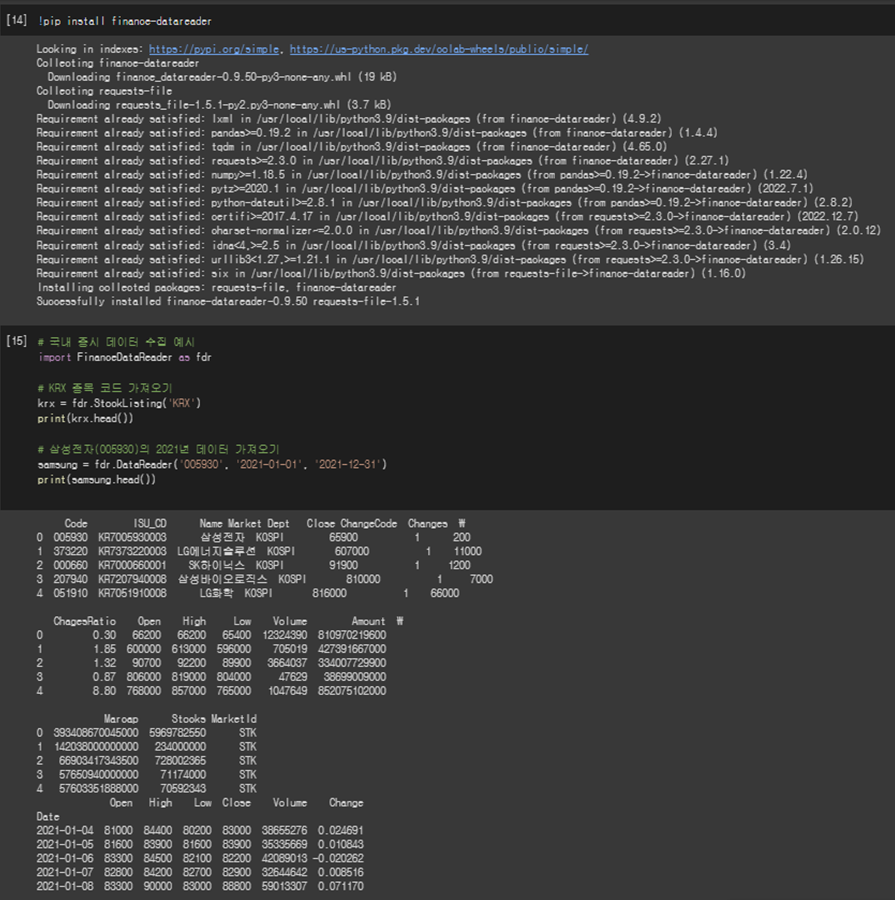Open the https://pypi.org/simple link
Screen dimensions: 895x900
click(x=214, y=49)
